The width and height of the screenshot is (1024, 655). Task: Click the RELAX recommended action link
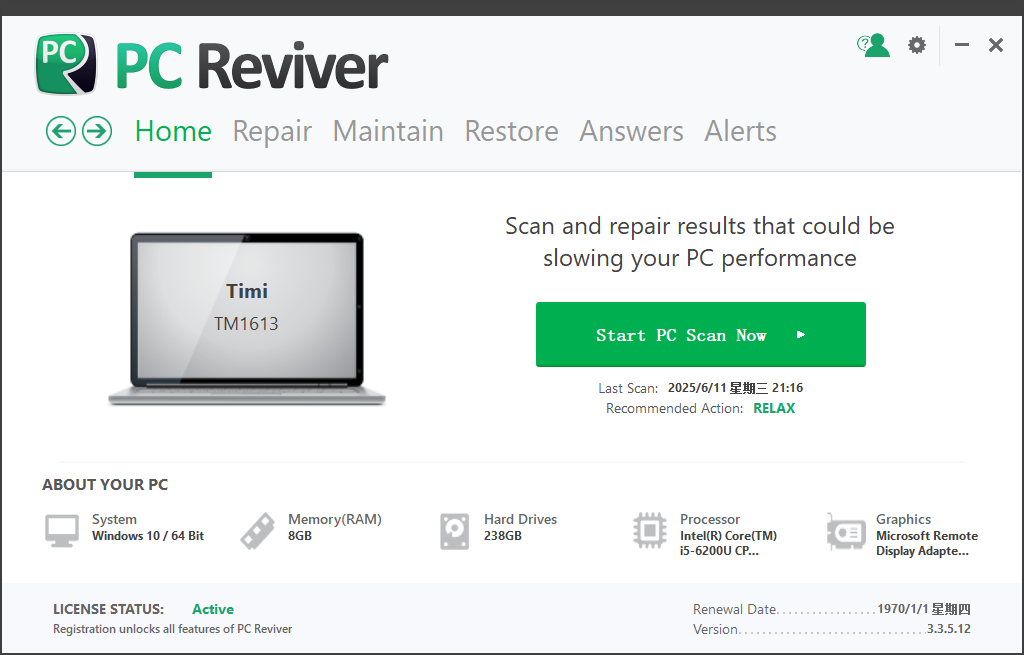(x=774, y=408)
